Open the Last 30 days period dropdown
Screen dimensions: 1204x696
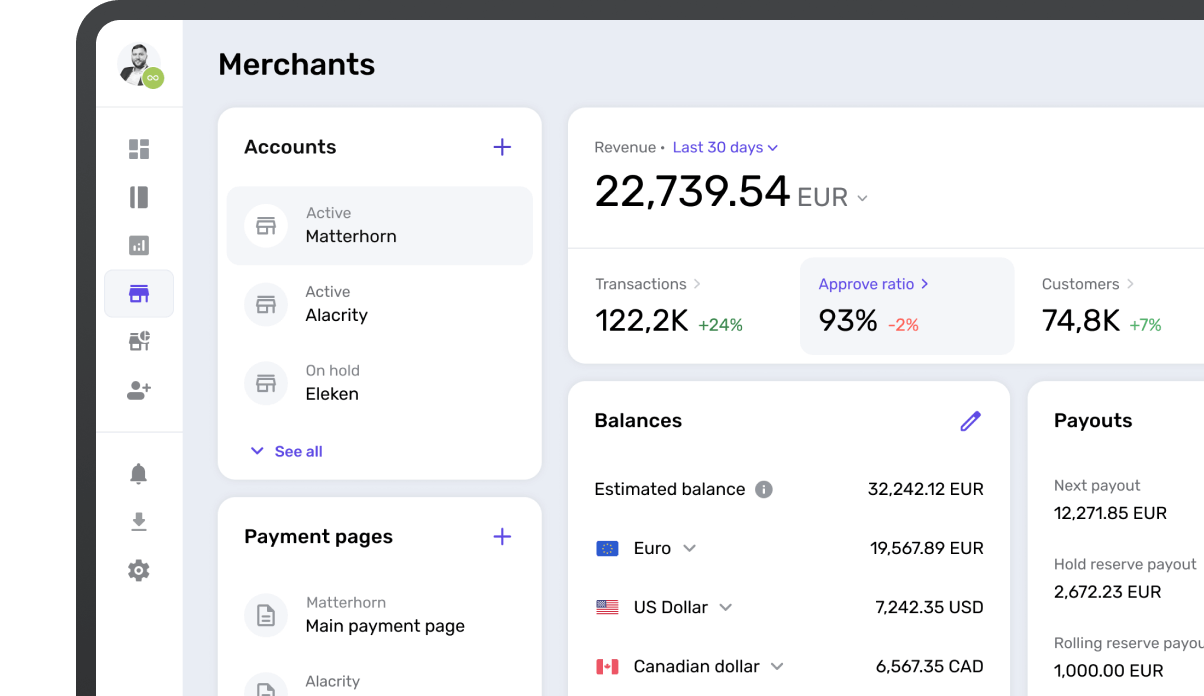click(x=725, y=147)
